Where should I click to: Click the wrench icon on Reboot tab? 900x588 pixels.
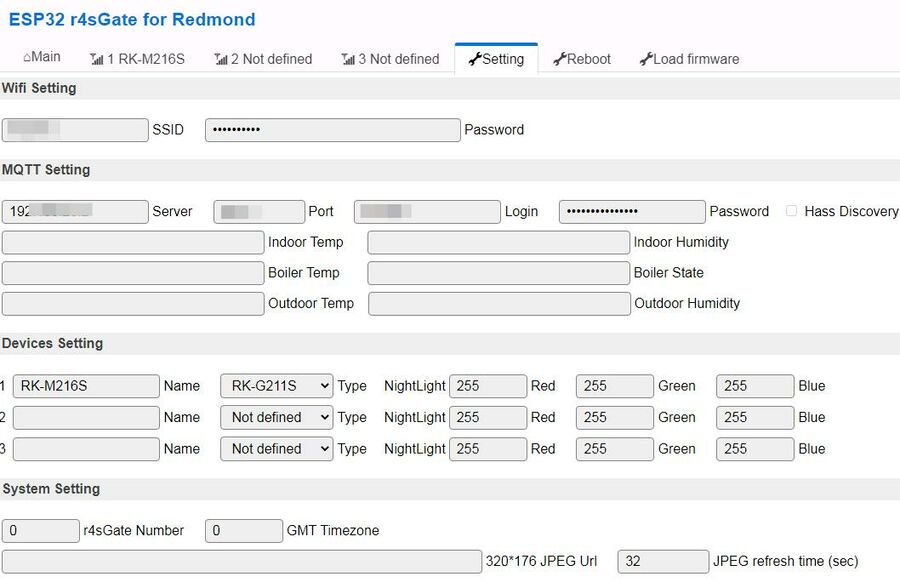[x=559, y=60]
